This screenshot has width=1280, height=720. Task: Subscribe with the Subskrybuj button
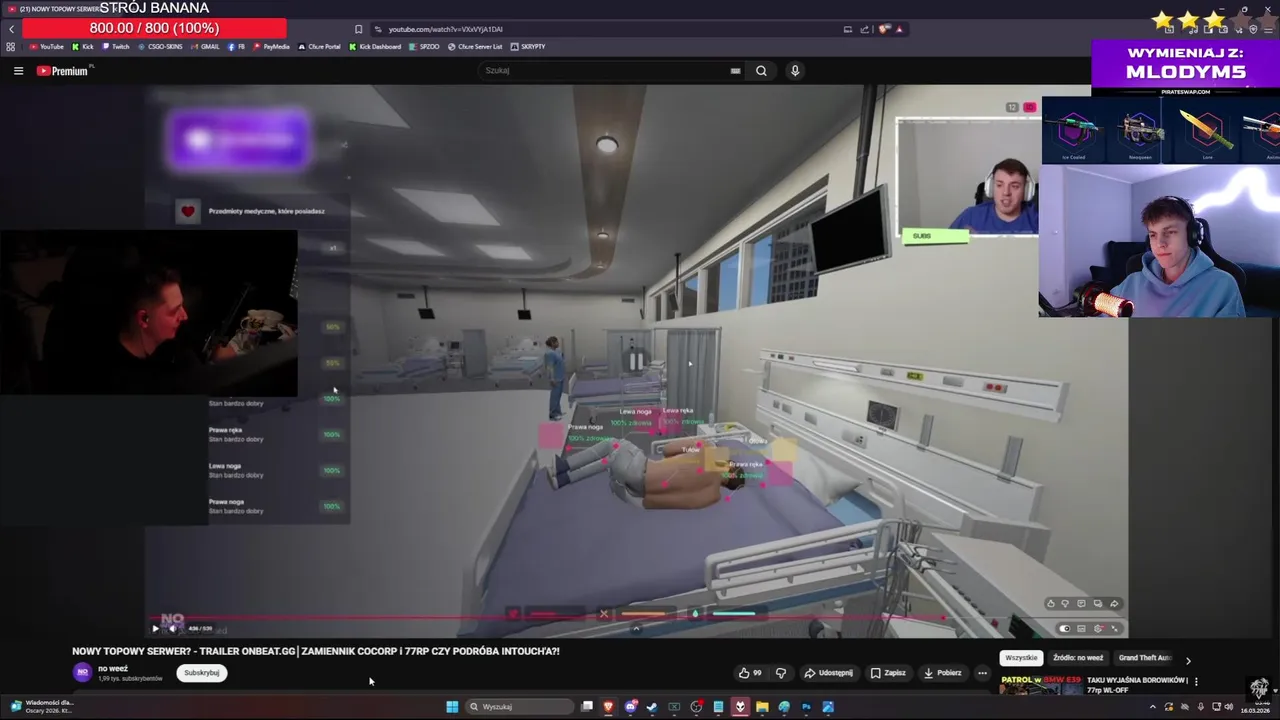(x=201, y=673)
